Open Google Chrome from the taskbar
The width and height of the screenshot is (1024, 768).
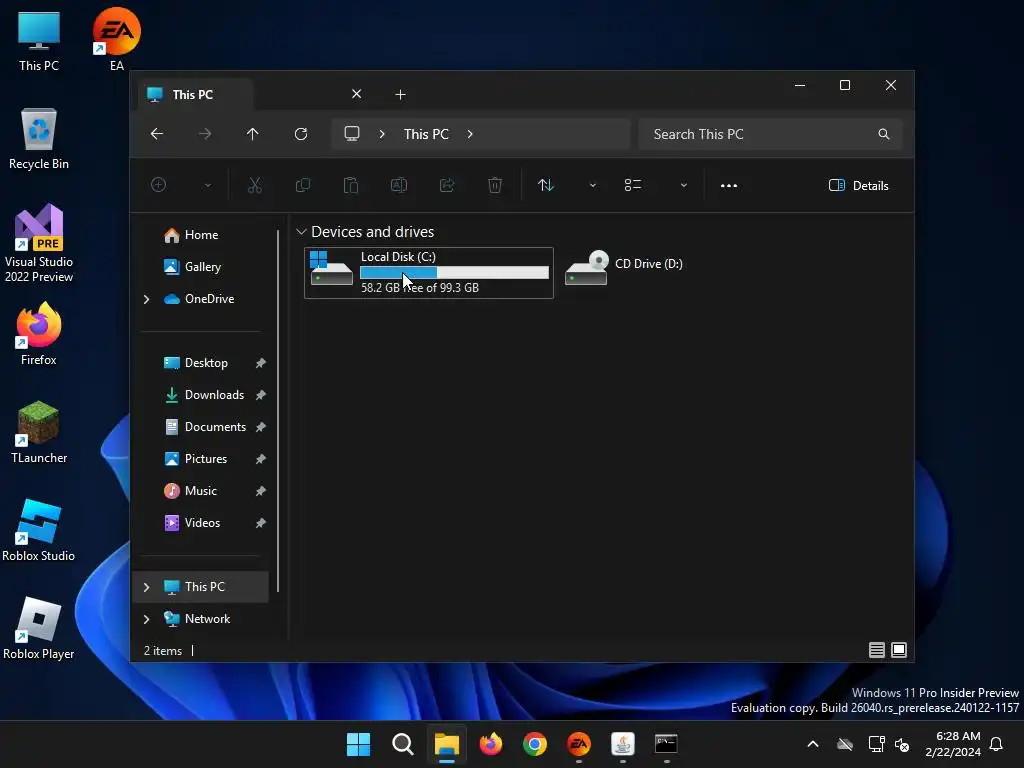535,744
